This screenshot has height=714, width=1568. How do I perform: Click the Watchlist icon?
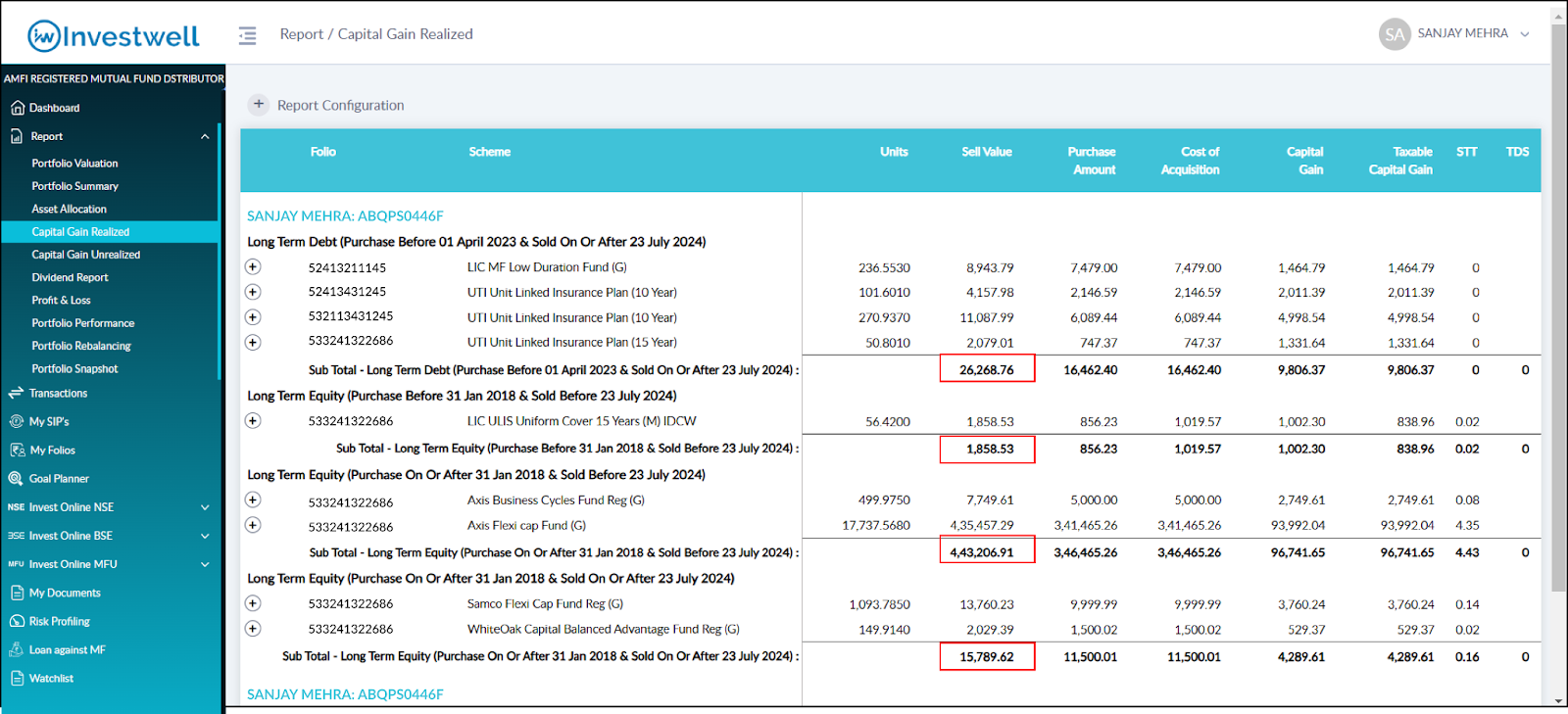coord(17,678)
